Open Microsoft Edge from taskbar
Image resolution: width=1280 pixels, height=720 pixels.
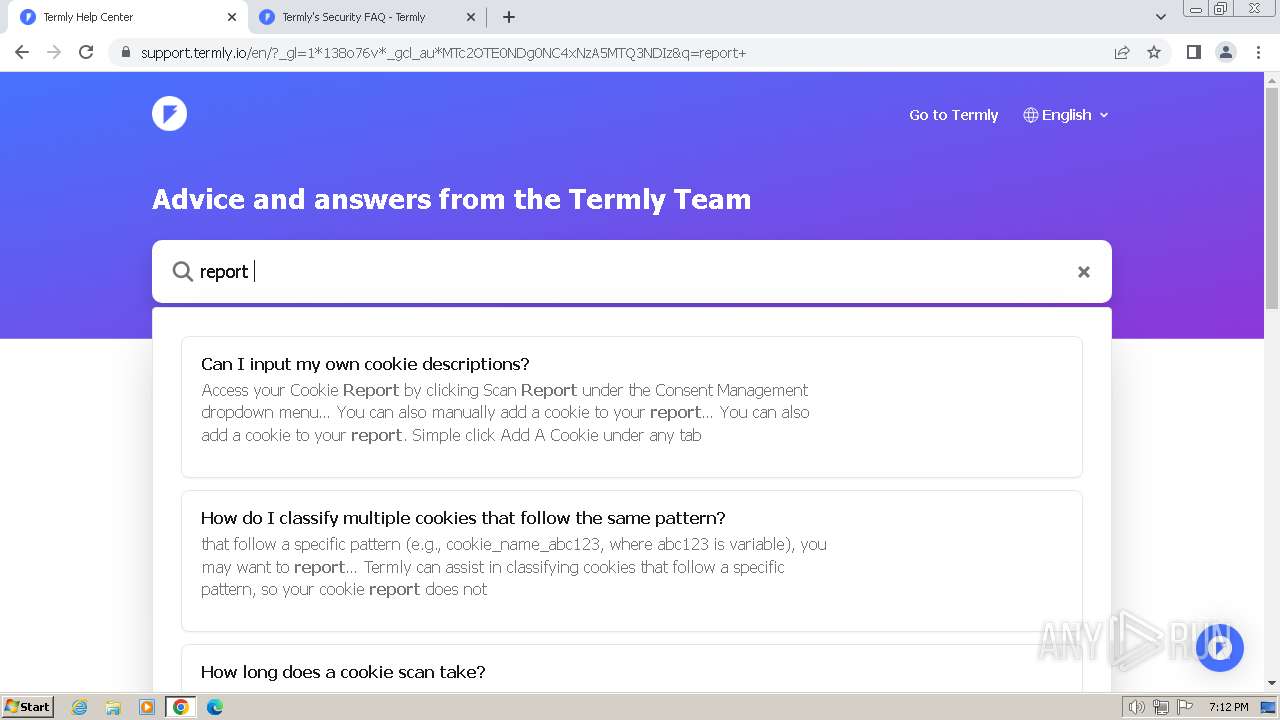pos(214,707)
